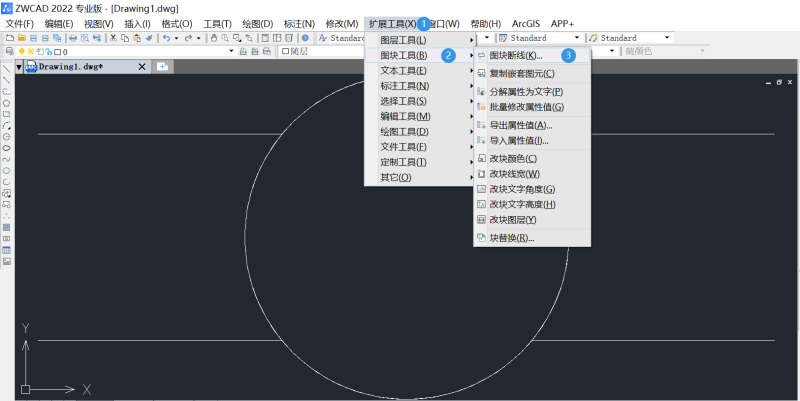
Task: Open the layer 0 dropdown list
Action: coord(231,51)
